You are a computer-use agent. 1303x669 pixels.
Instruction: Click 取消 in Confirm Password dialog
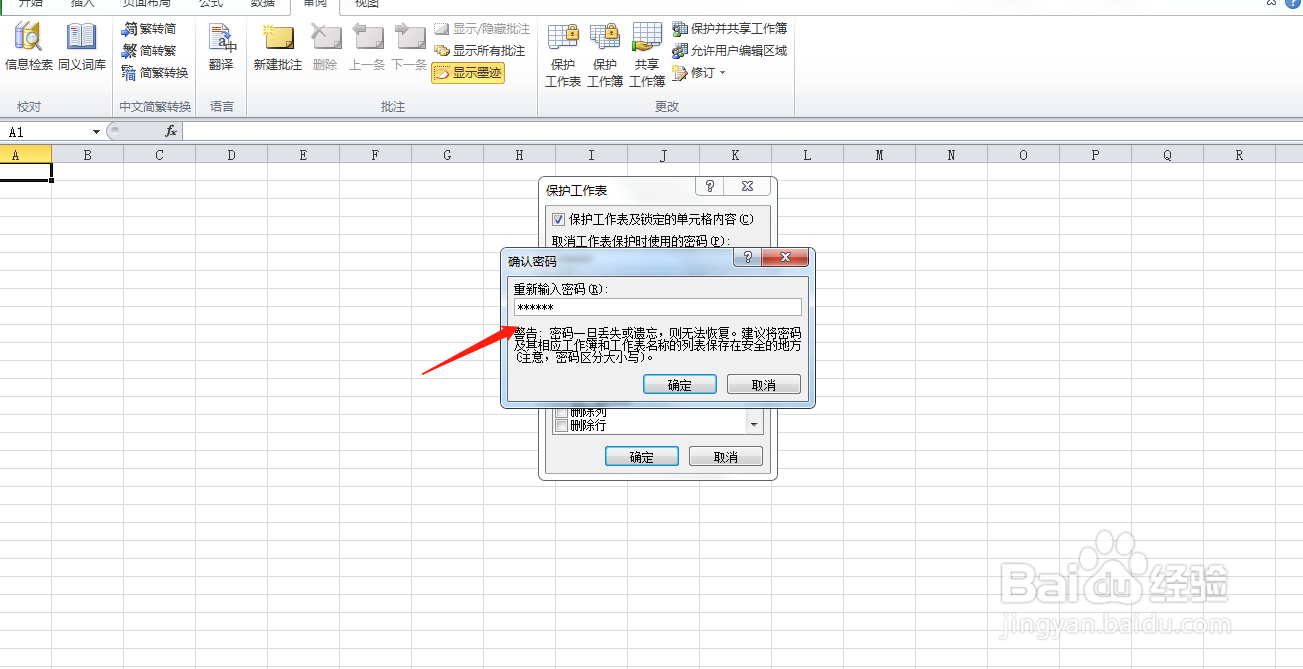click(x=764, y=385)
